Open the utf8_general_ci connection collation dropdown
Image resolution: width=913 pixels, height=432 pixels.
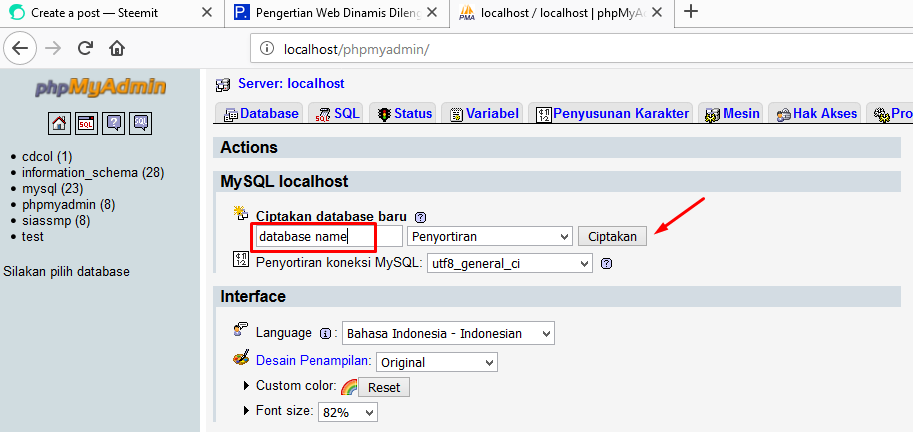509,263
